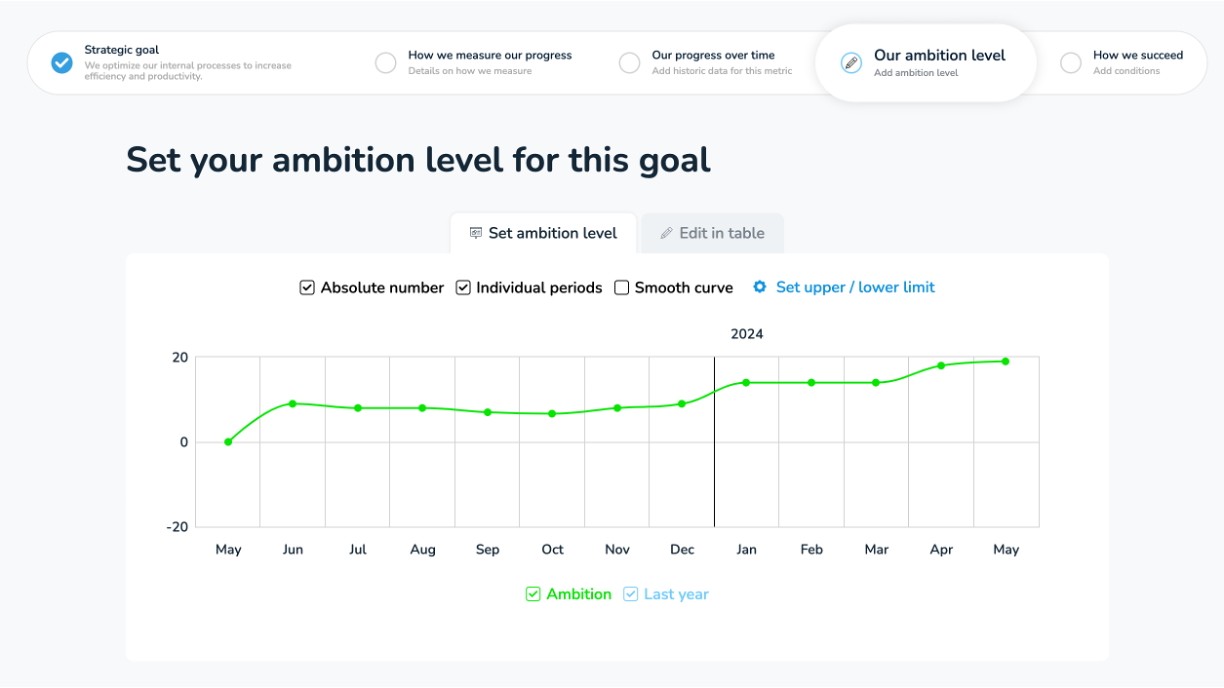Viewport: 1224px width, 688px height.
Task: Click the circle icon next to How we succeed
Action: 1070,62
